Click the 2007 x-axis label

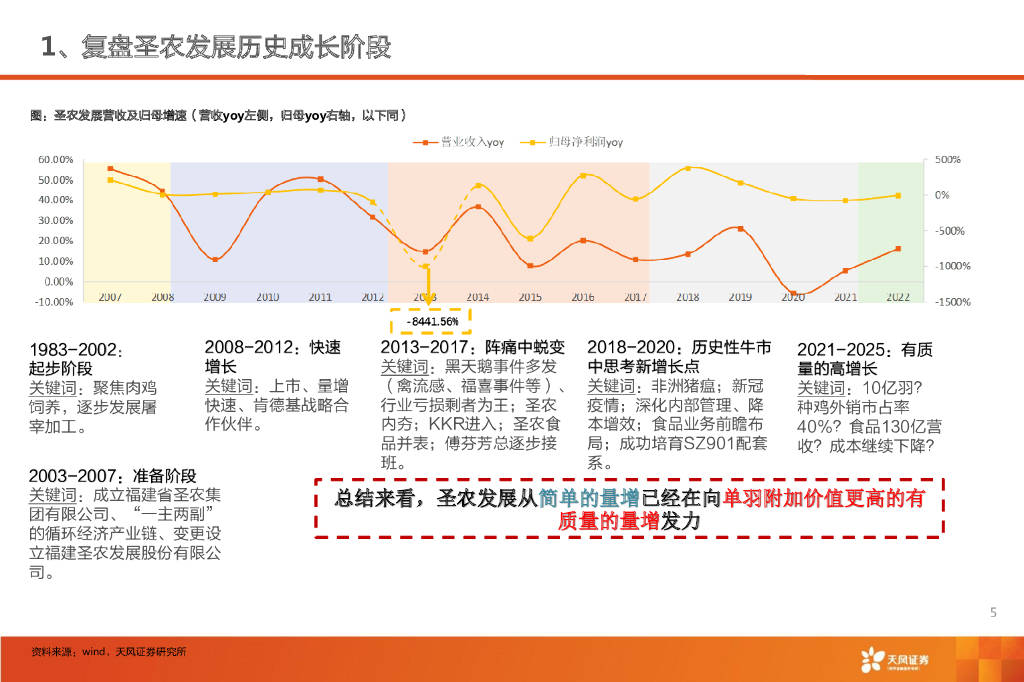[110, 297]
